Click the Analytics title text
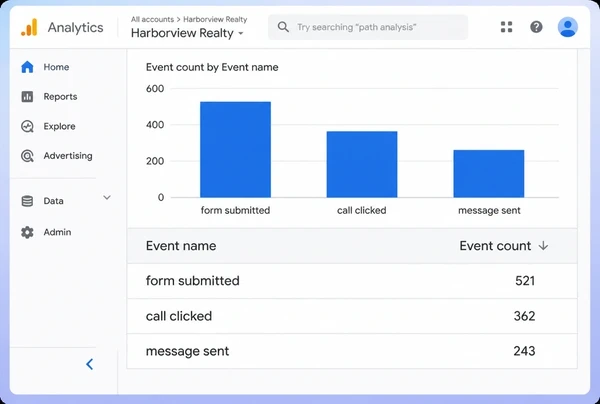 coord(75,28)
